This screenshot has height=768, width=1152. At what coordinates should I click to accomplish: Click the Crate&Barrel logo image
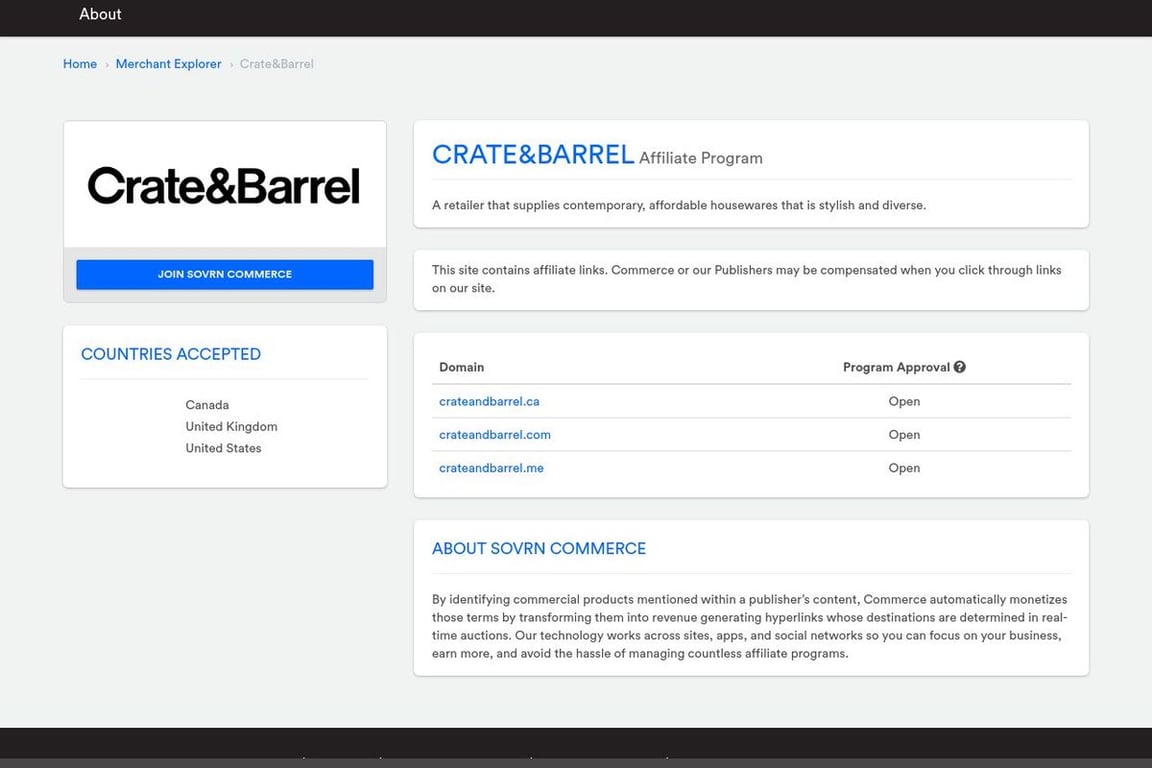point(224,185)
